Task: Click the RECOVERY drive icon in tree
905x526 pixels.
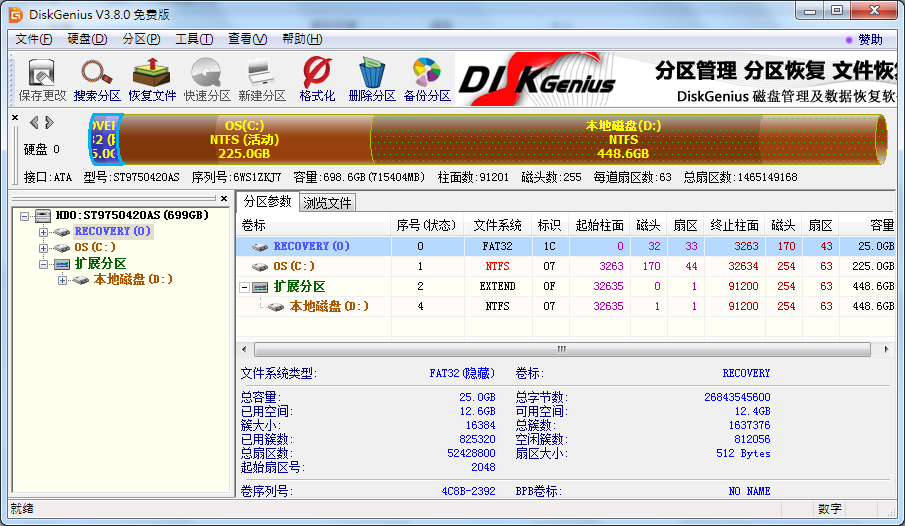Action: 62,232
